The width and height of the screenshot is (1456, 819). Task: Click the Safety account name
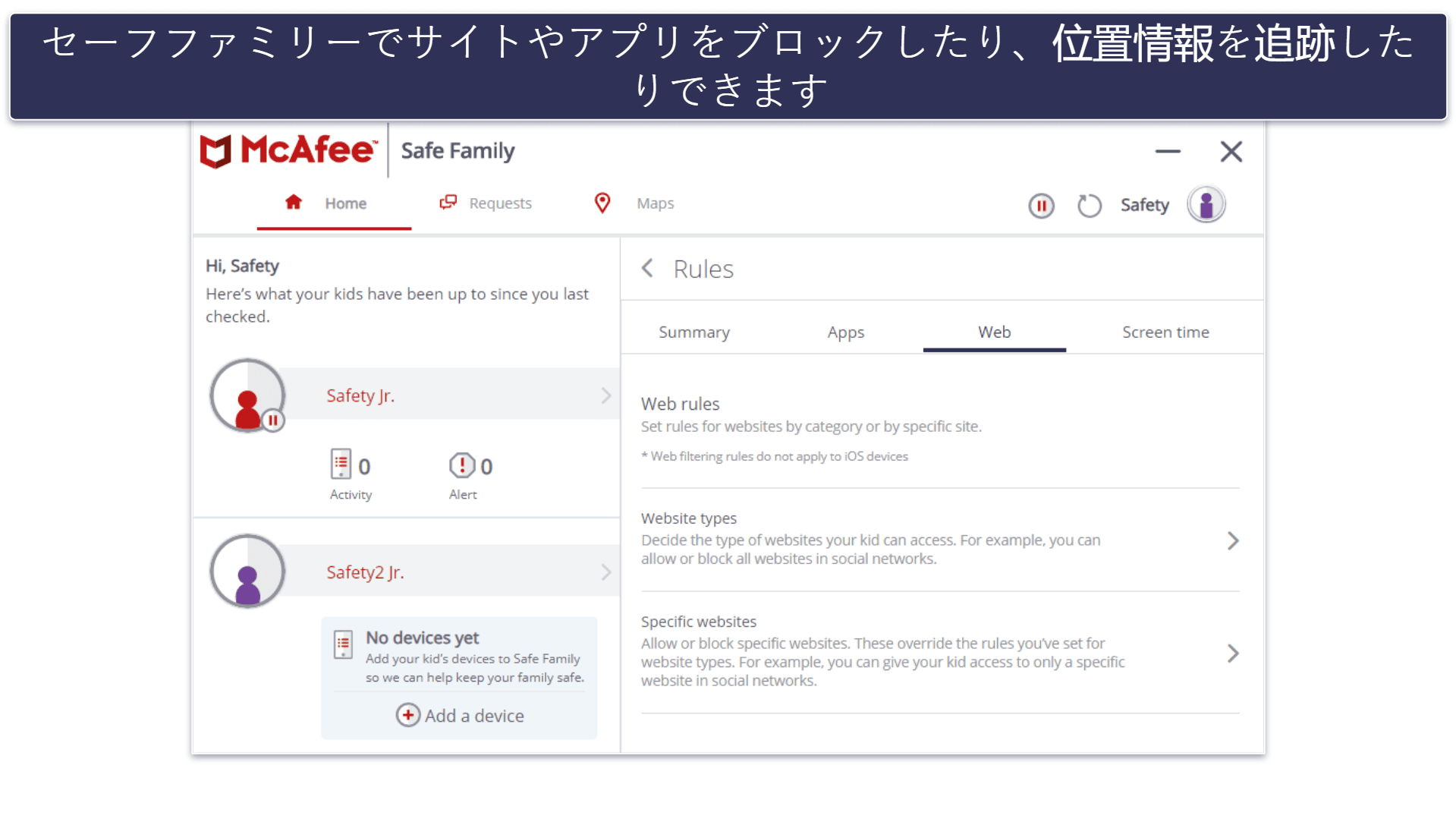tap(1144, 205)
